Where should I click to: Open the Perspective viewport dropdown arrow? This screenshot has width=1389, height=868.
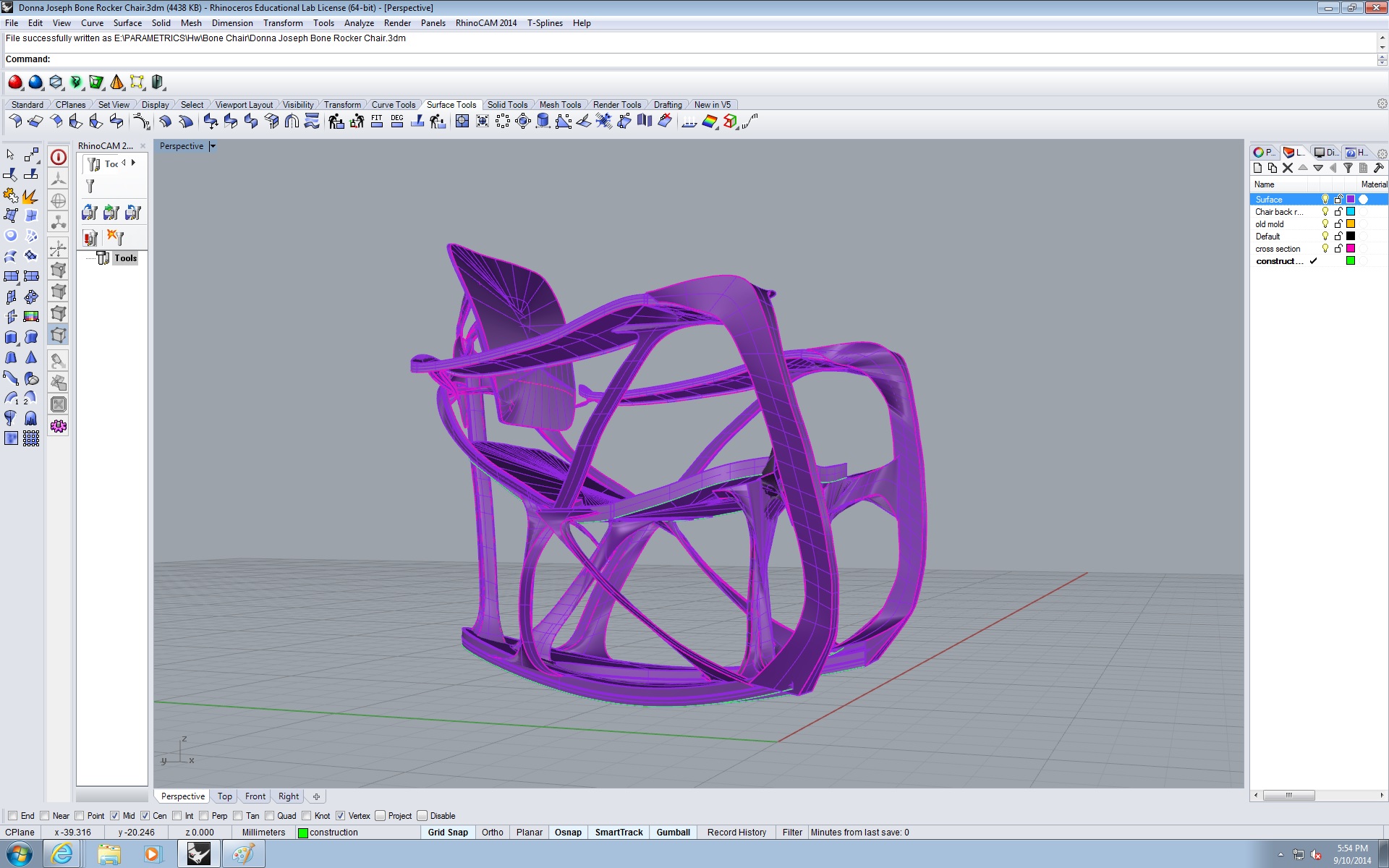213,146
